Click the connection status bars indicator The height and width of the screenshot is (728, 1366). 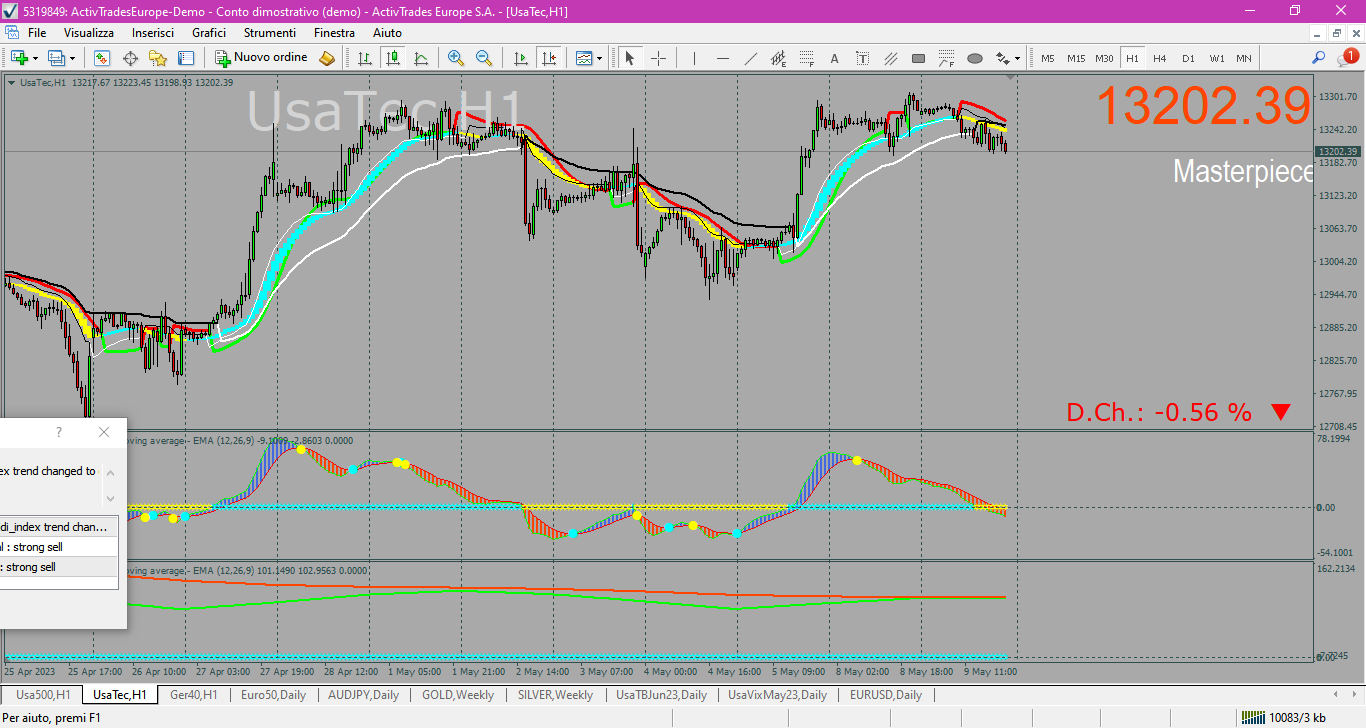click(1252, 717)
